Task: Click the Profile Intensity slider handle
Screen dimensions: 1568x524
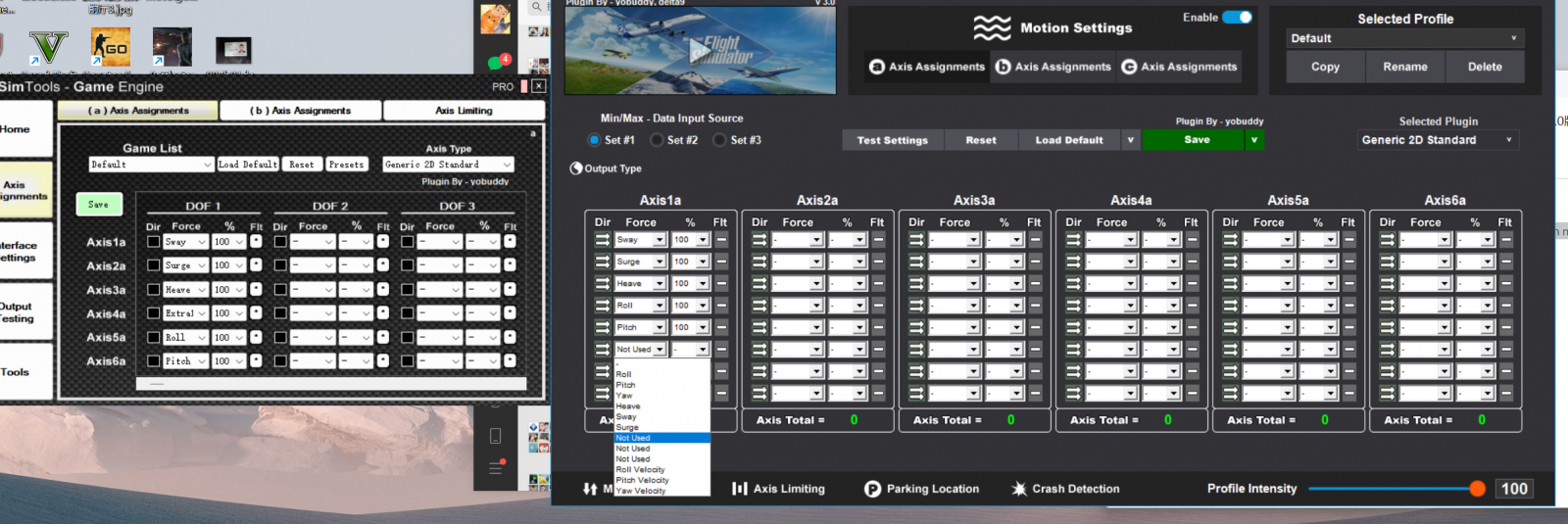Action: 1477,489
